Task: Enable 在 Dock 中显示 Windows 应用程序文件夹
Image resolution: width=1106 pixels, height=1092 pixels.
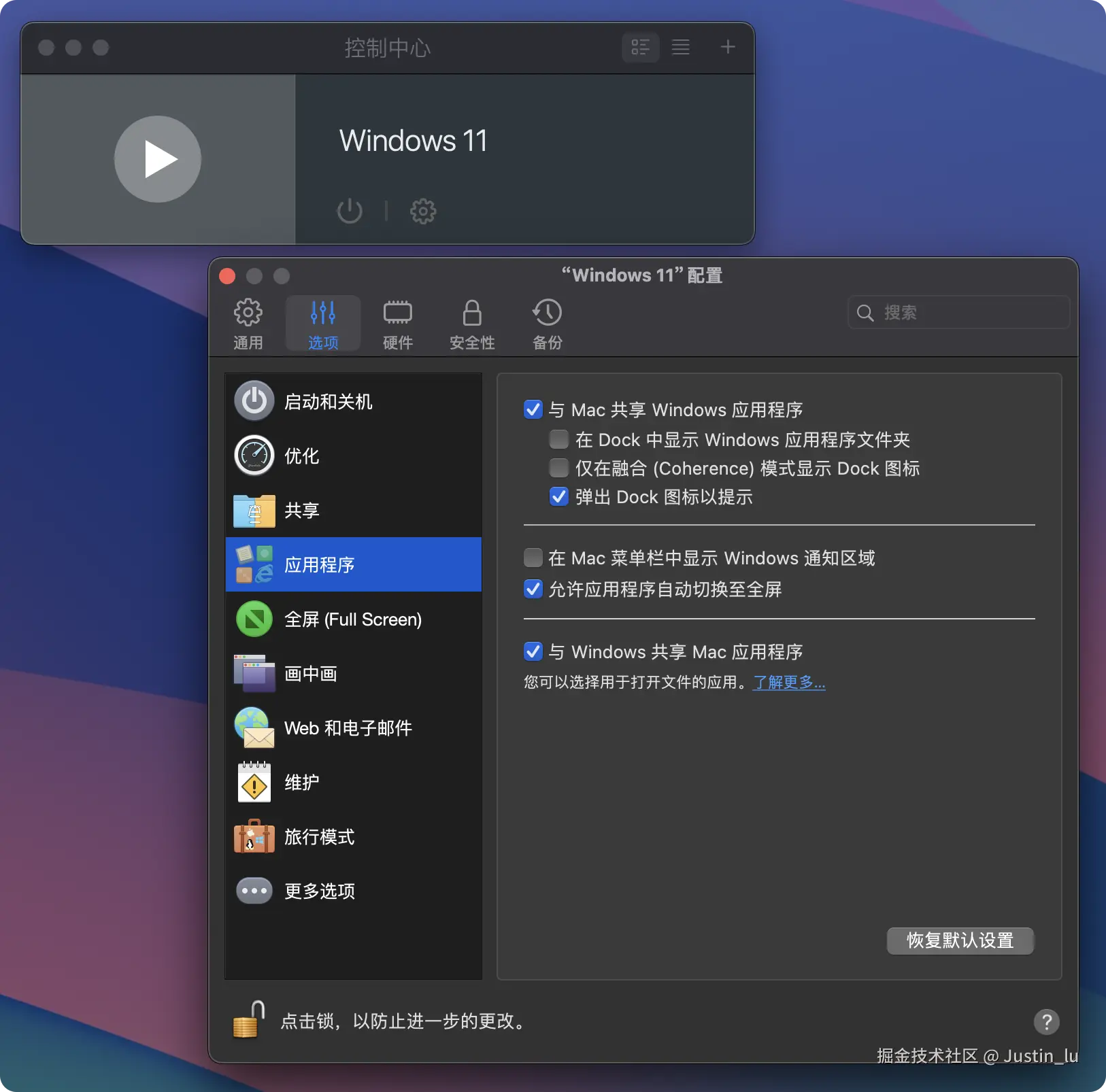Action: (559, 439)
